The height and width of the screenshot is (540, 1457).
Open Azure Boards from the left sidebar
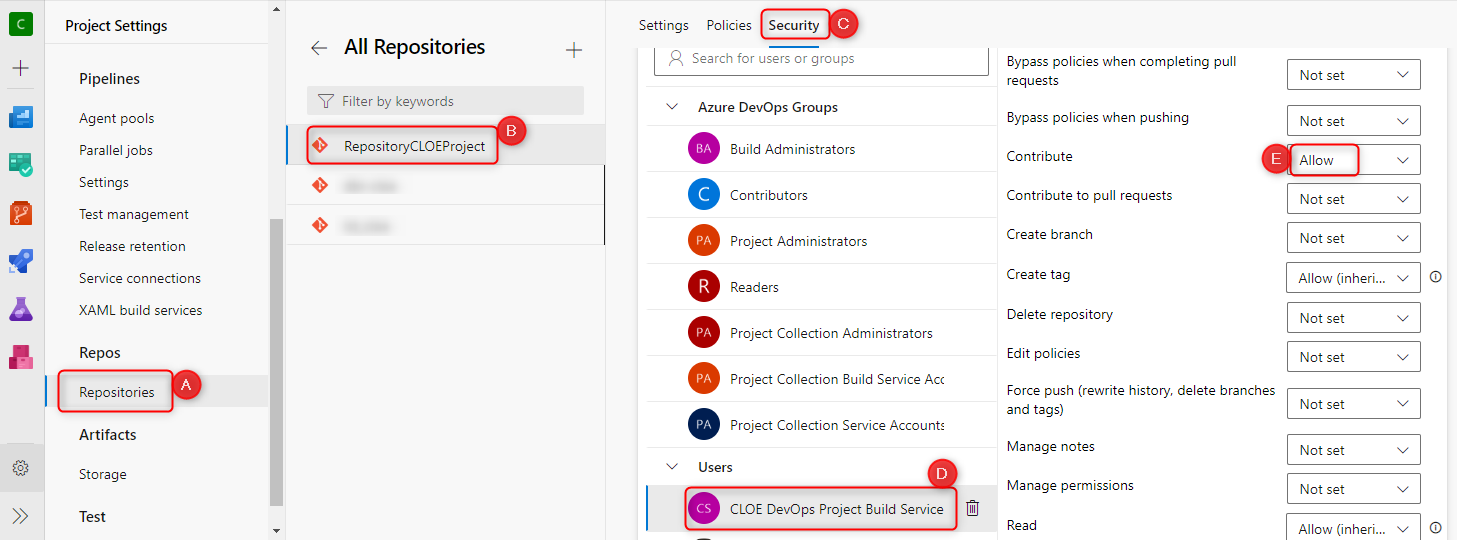(21, 117)
